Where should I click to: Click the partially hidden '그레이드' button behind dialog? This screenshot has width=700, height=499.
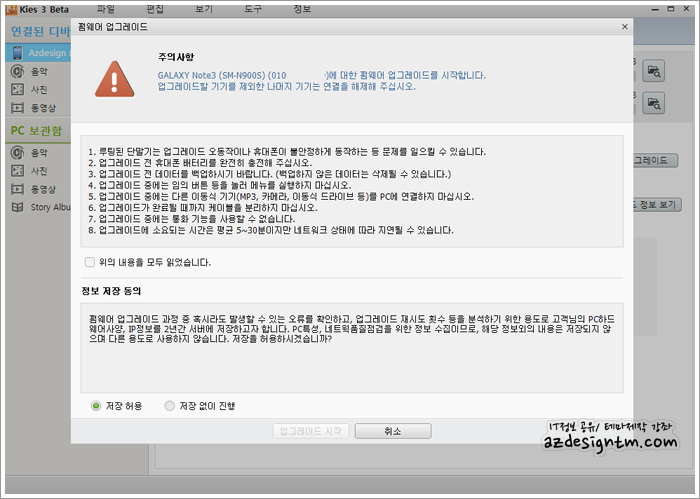point(655,160)
